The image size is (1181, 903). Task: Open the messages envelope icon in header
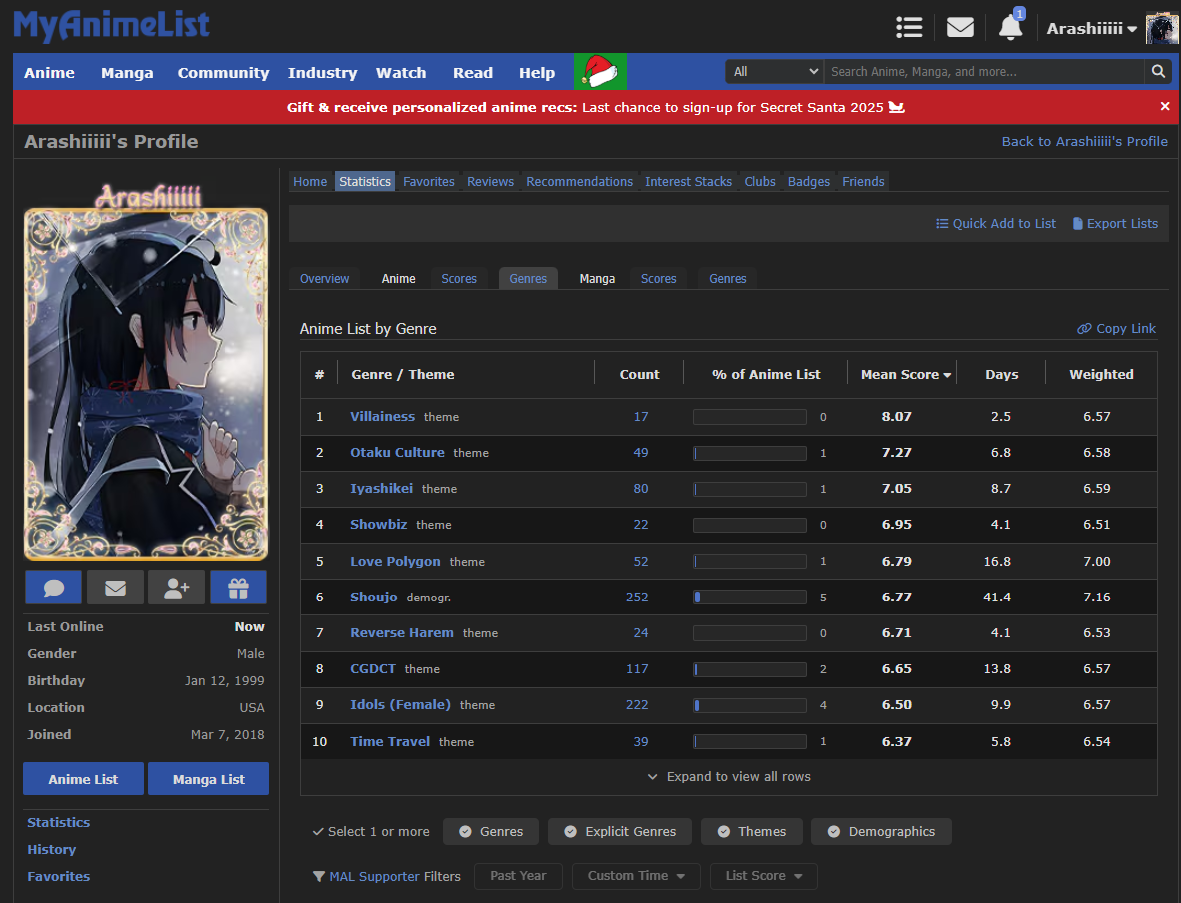960,28
